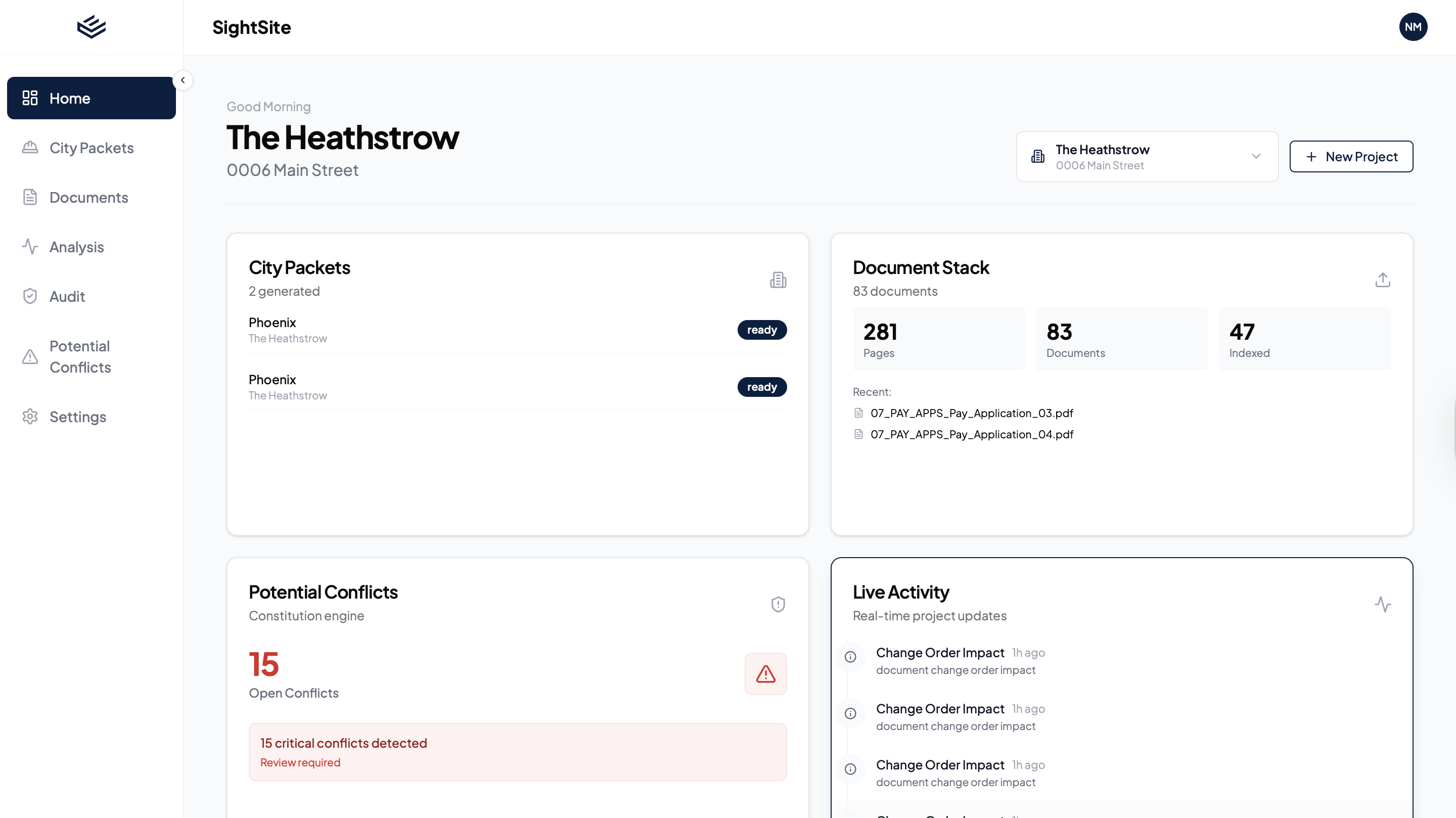Select the Audit shield icon

(x=30, y=296)
